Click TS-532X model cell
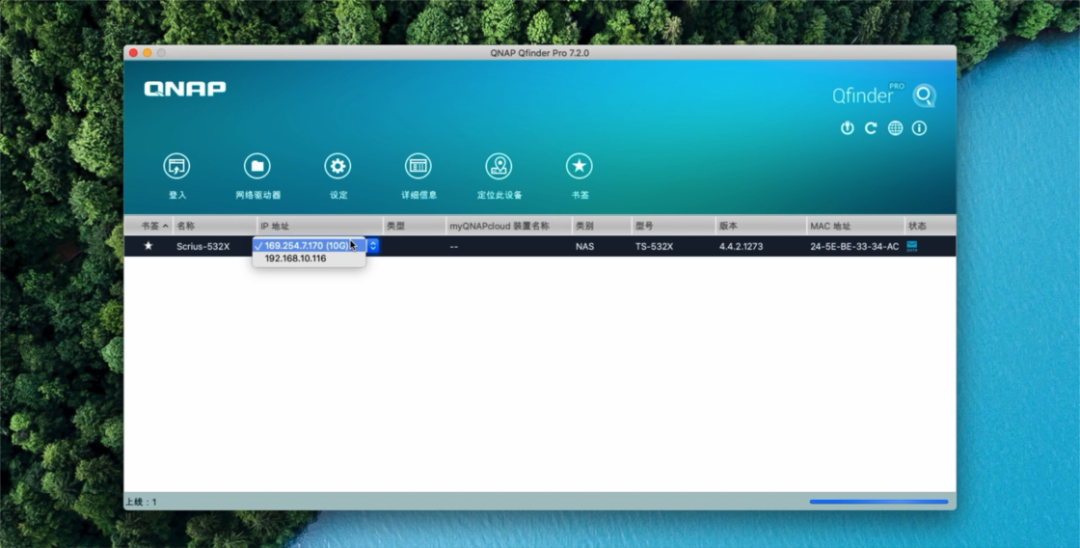The width and height of the screenshot is (1080, 548). 654,246
